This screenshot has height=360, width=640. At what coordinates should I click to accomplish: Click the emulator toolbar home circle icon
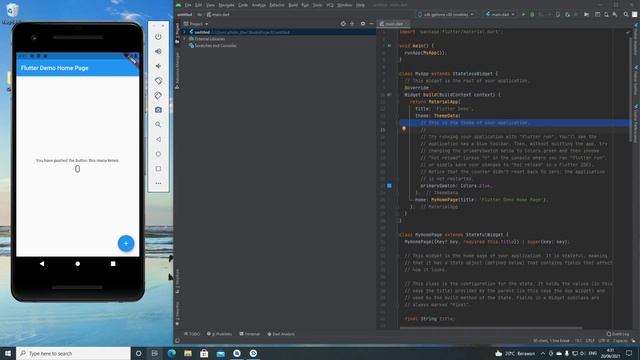(x=158, y=154)
